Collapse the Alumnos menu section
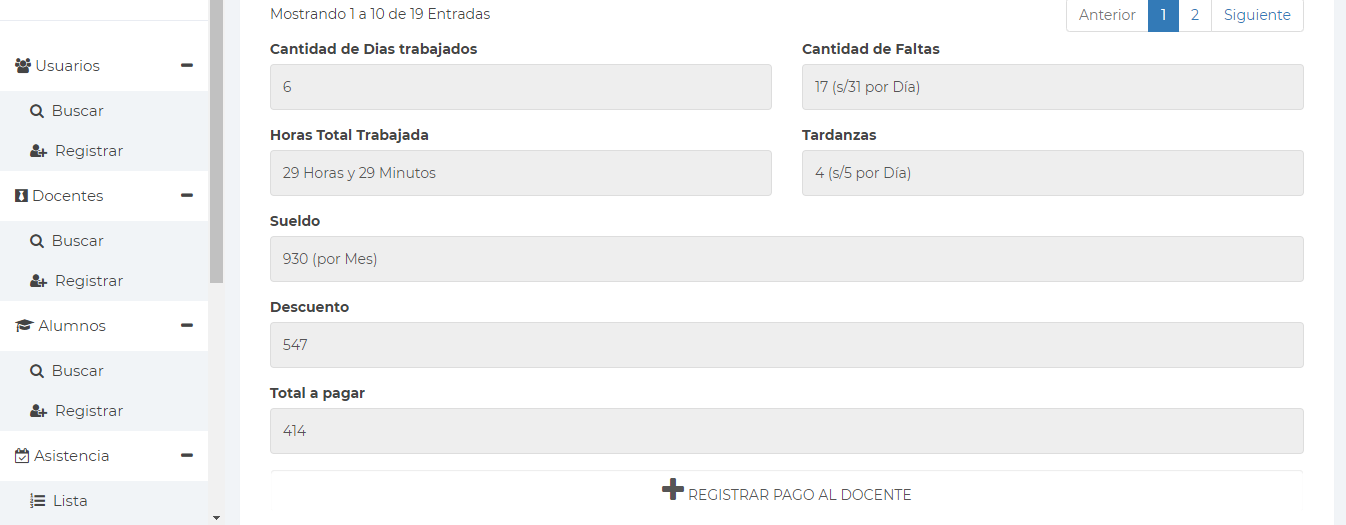 tap(187, 326)
